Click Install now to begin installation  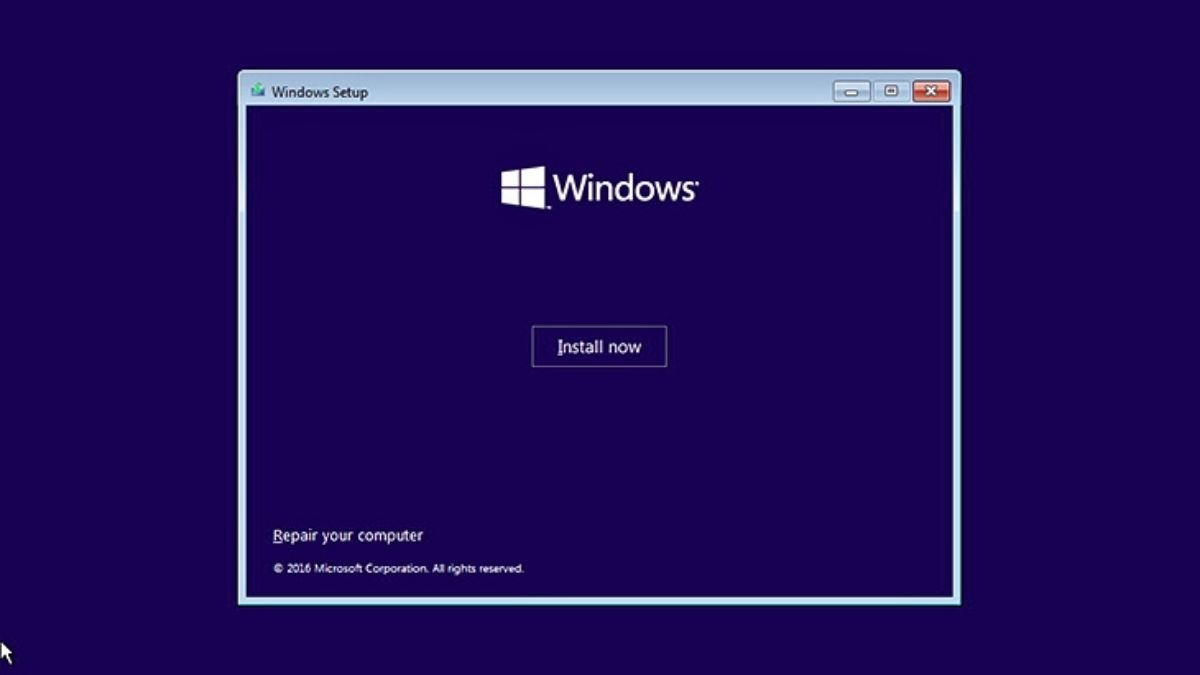tap(599, 346)
